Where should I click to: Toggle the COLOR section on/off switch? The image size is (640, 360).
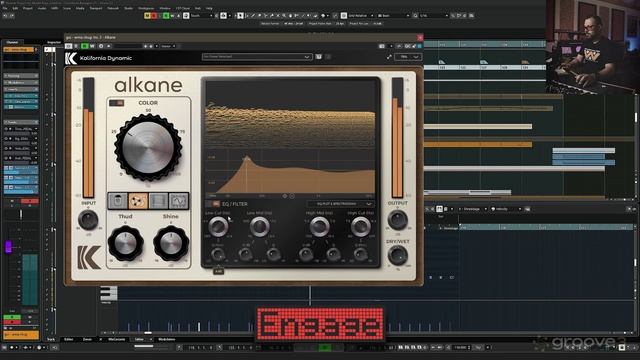pyautogui.click(x=116, y=103)
